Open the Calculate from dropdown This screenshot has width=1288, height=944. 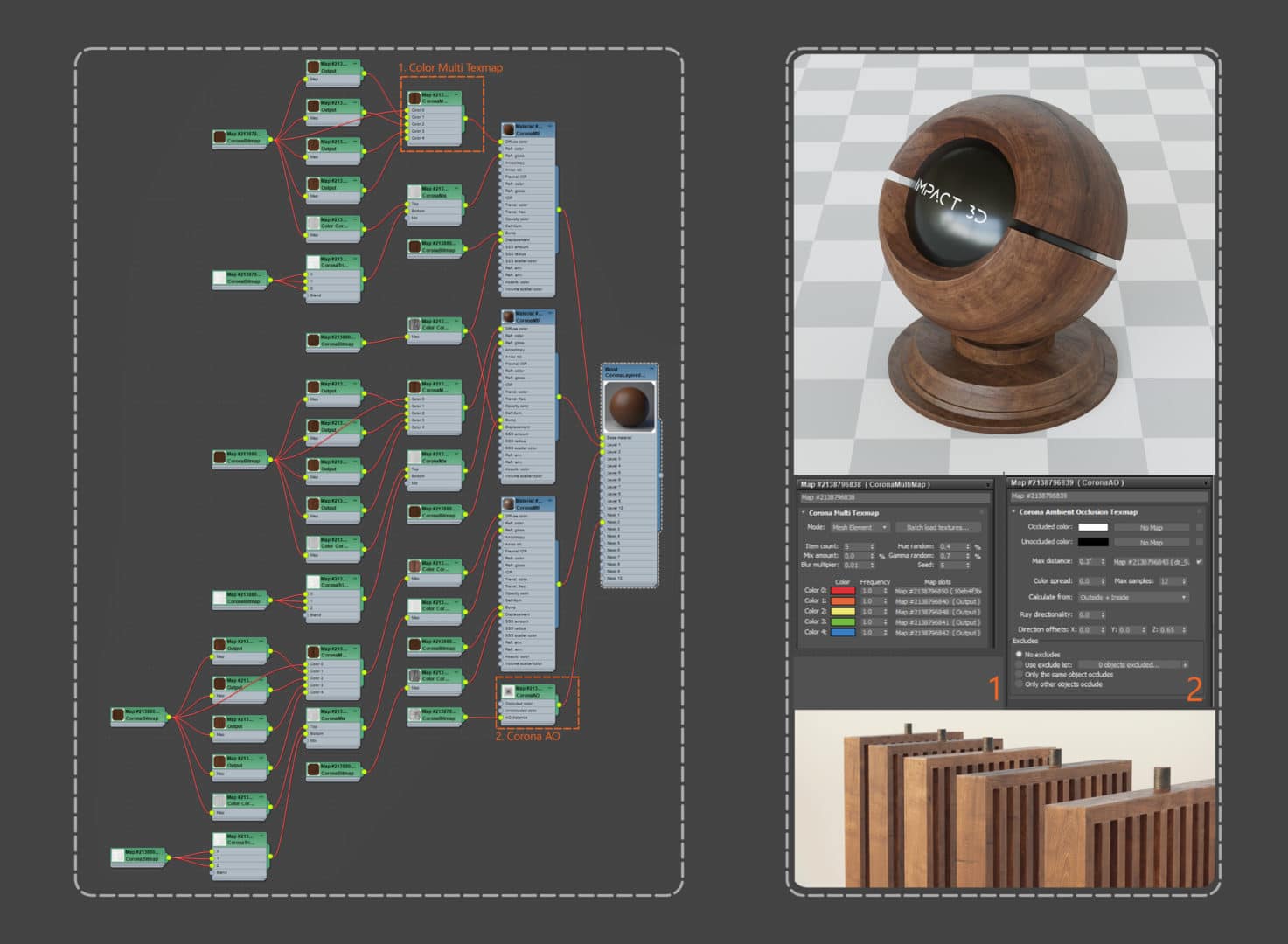[x=1133, y=598]
